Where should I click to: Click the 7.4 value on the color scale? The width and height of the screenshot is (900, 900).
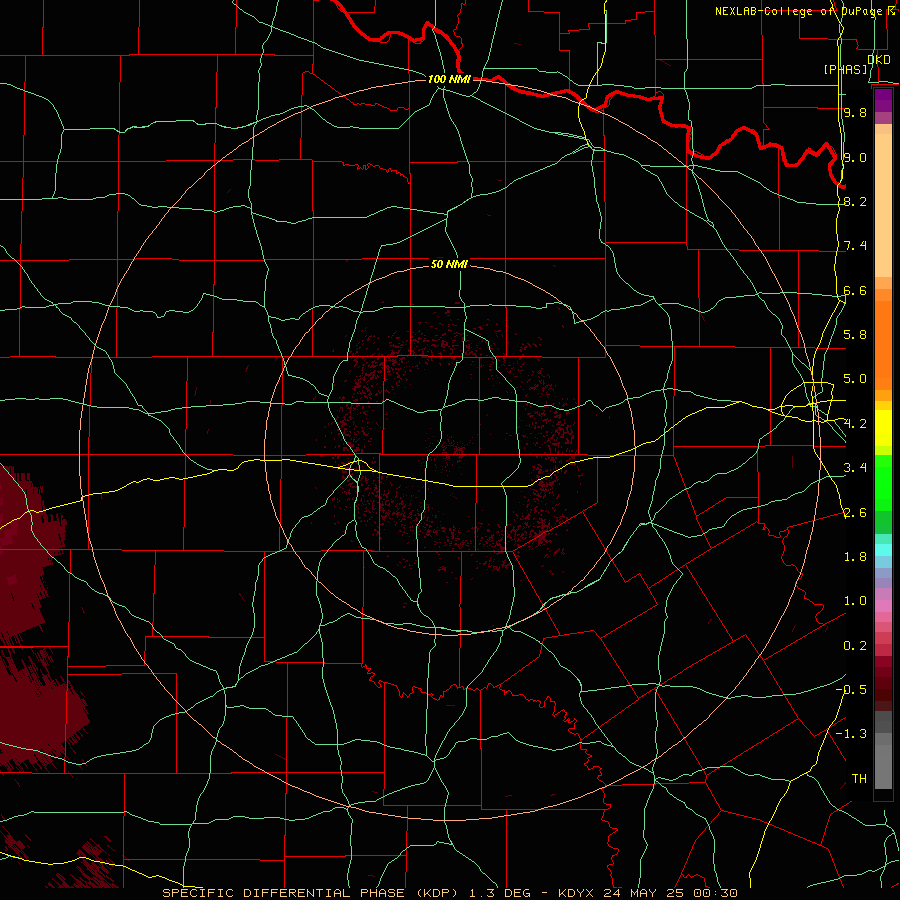click(x=855, y=246)
